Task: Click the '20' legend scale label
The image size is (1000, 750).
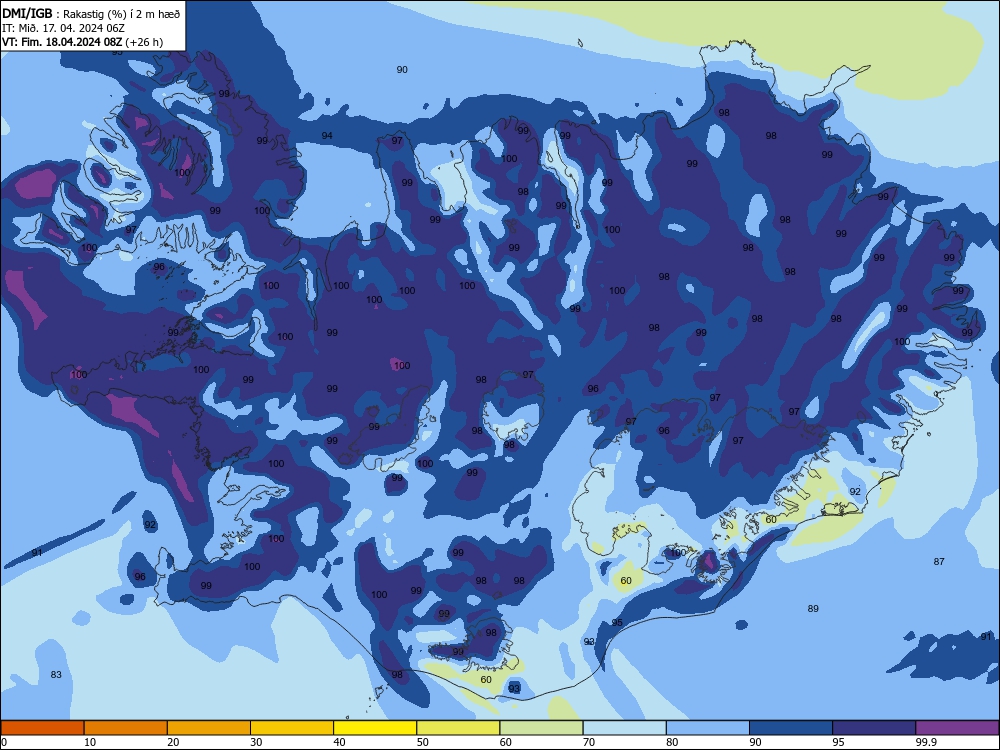Action: (173, 742)
